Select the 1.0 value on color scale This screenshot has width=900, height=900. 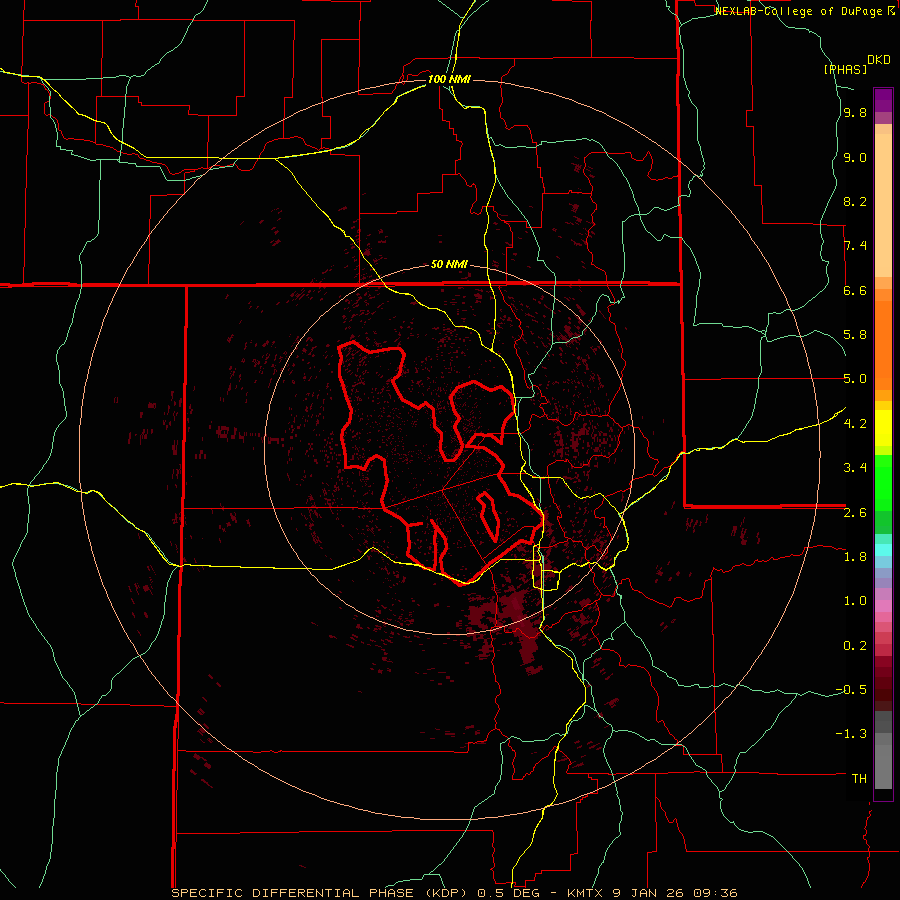pyautogui.click(x=855, y=600)
